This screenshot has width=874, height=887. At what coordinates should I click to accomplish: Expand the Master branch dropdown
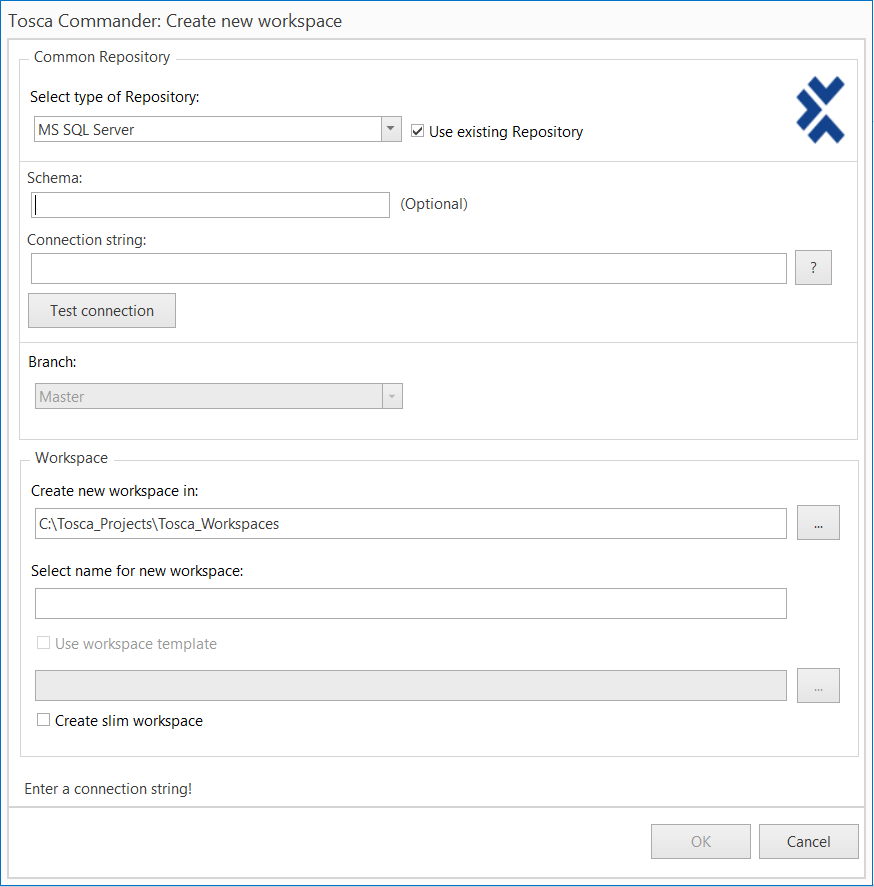point(392,397)
